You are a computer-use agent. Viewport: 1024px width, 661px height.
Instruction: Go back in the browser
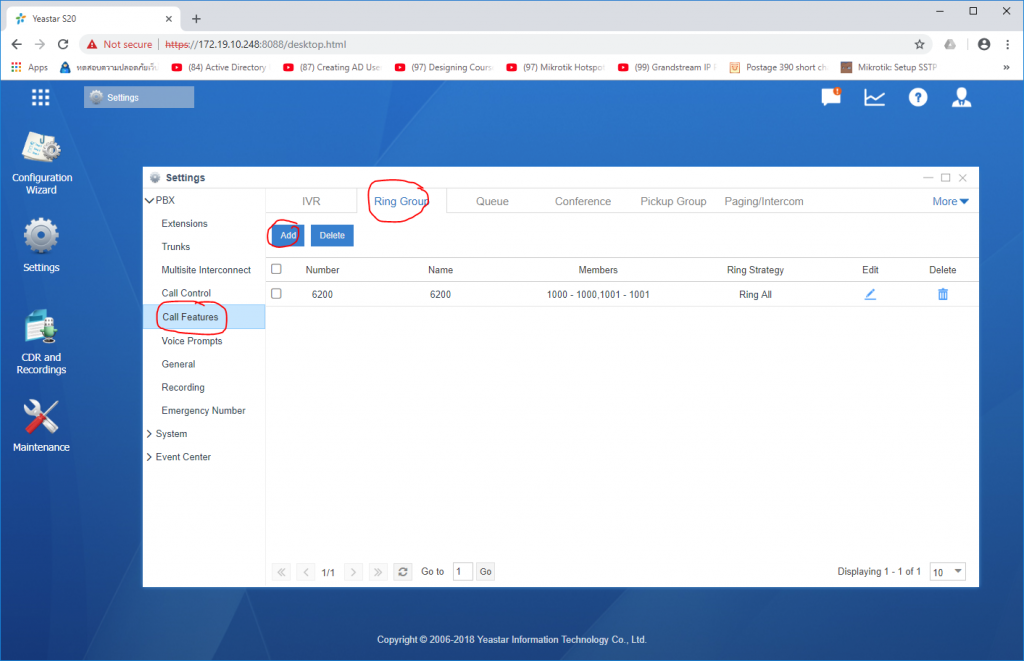[17, 44]
